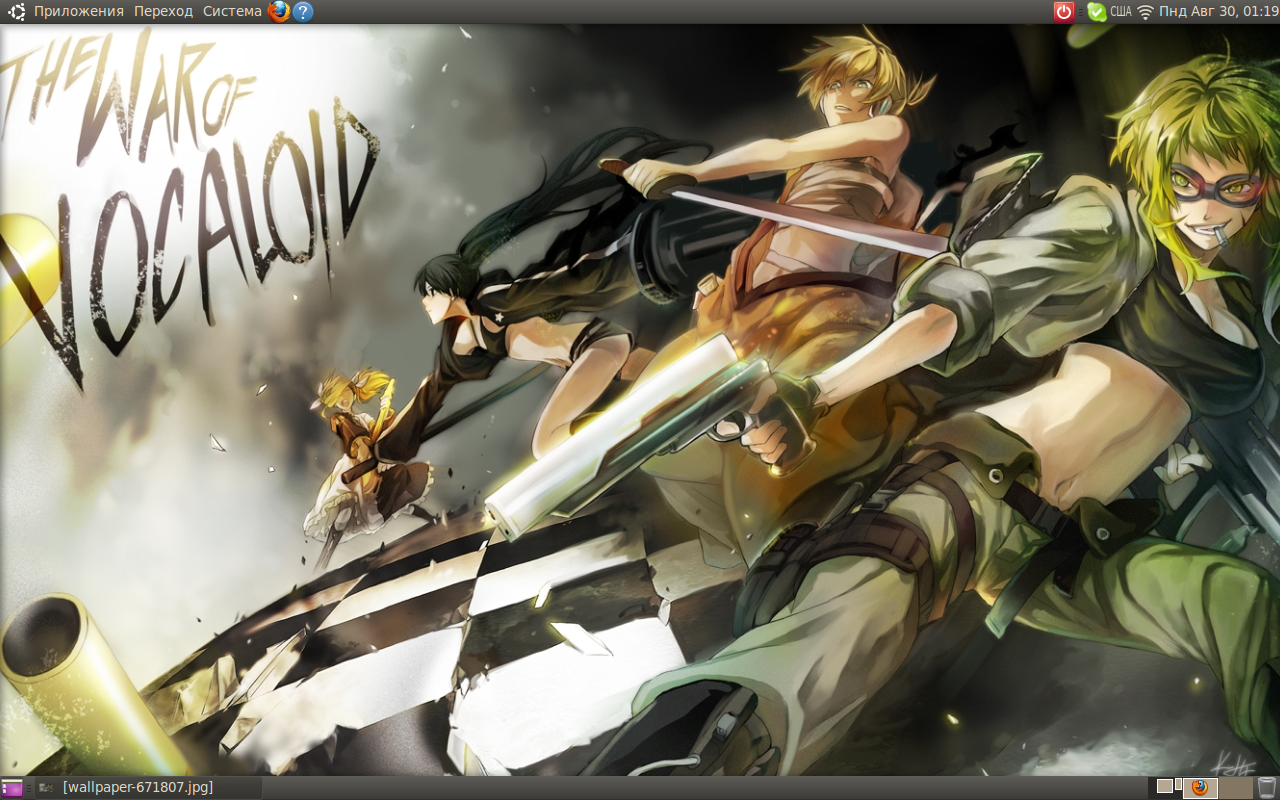Open the clock calendar Пнд Авг 30

tap(1219, 12)
